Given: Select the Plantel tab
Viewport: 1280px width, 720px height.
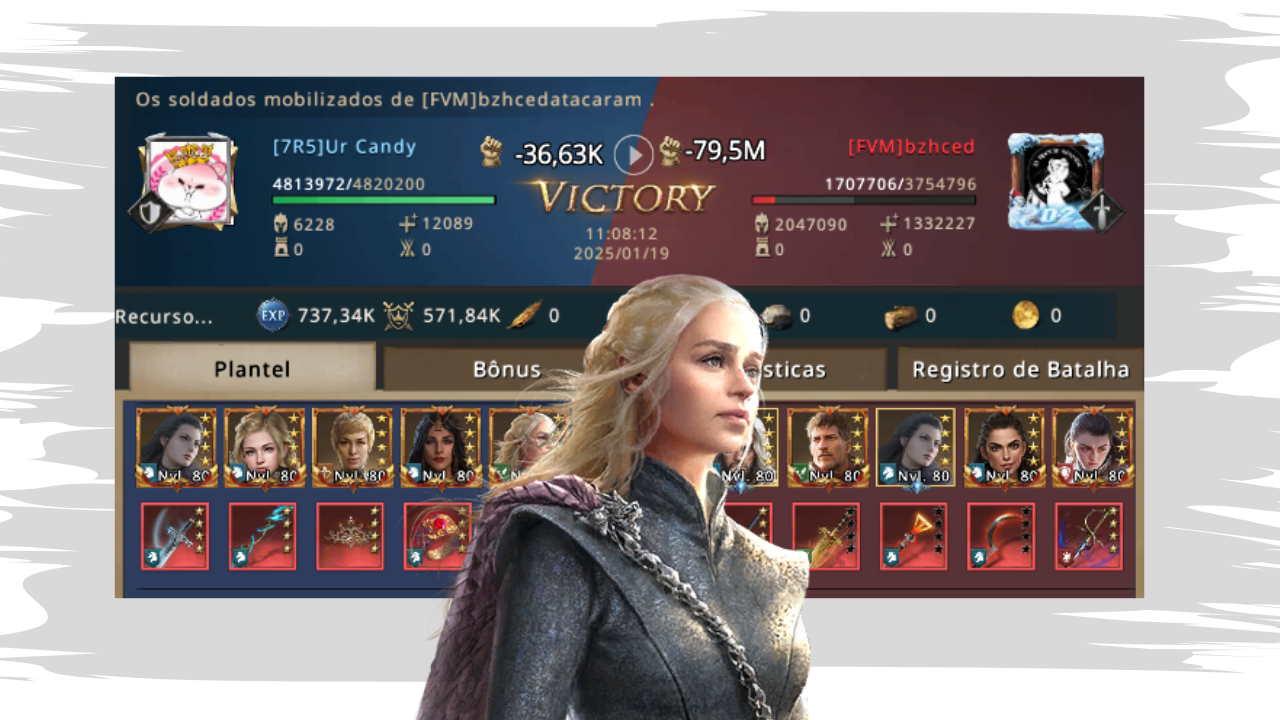Looking at the screenshot, I should [x=252, y=369].
